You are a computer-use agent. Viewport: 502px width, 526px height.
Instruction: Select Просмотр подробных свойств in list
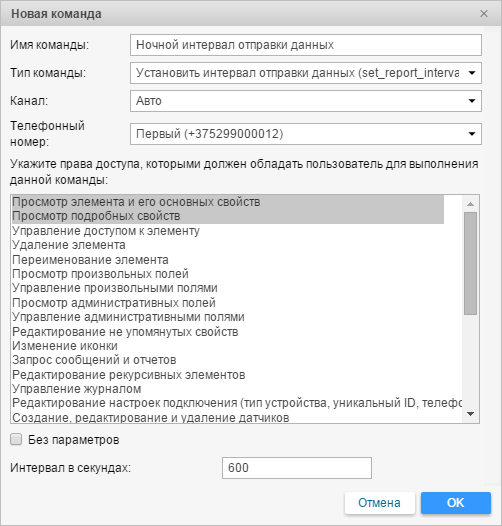[x=228, y=216]
